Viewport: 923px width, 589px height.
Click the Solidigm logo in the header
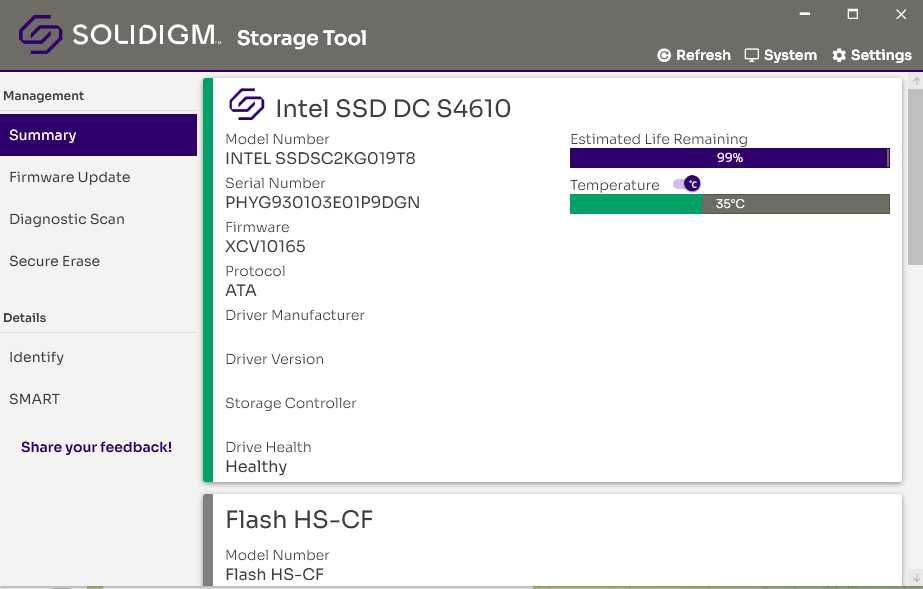119,34
